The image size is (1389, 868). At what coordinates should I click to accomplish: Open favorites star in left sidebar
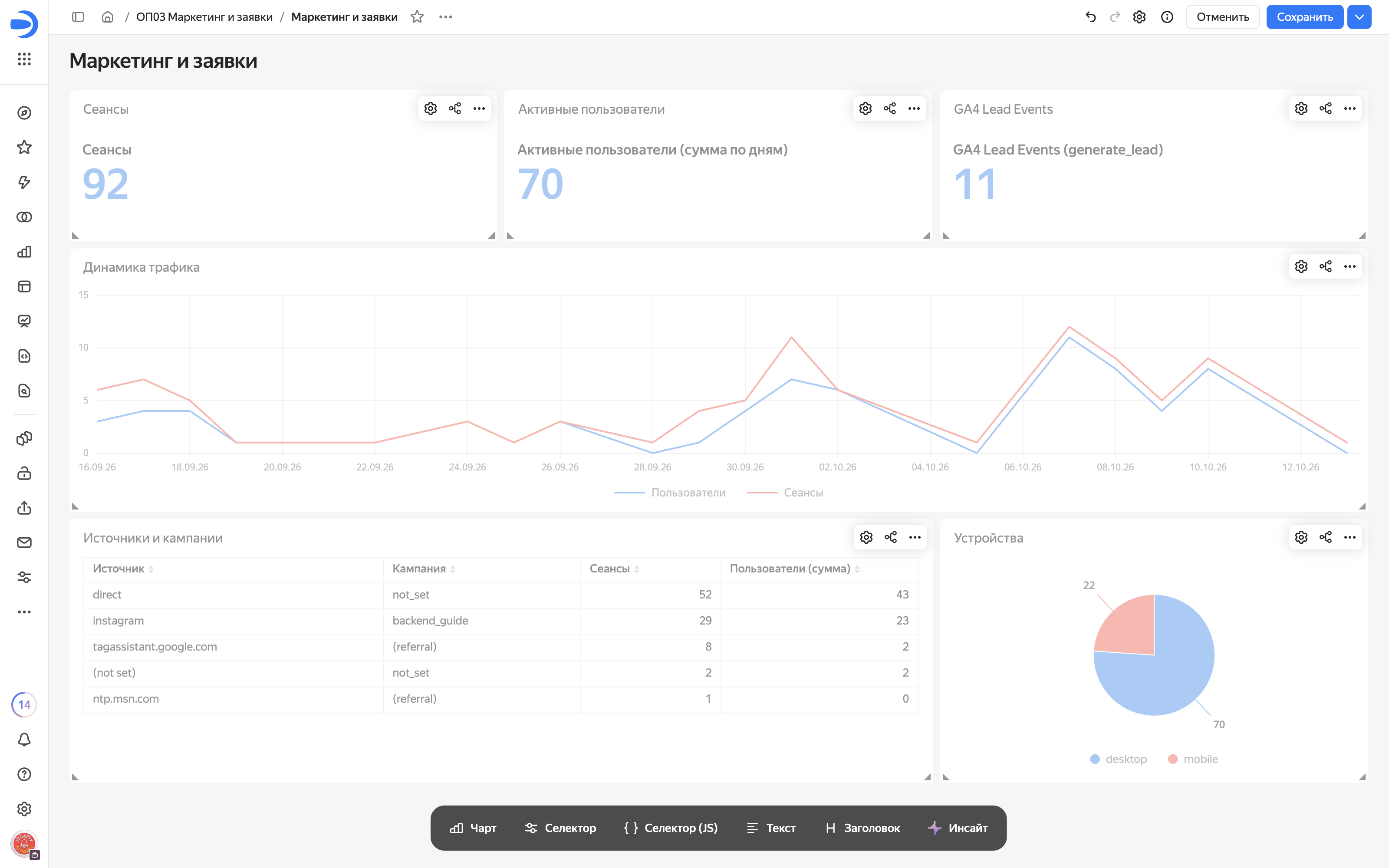[x=24, y=148]
